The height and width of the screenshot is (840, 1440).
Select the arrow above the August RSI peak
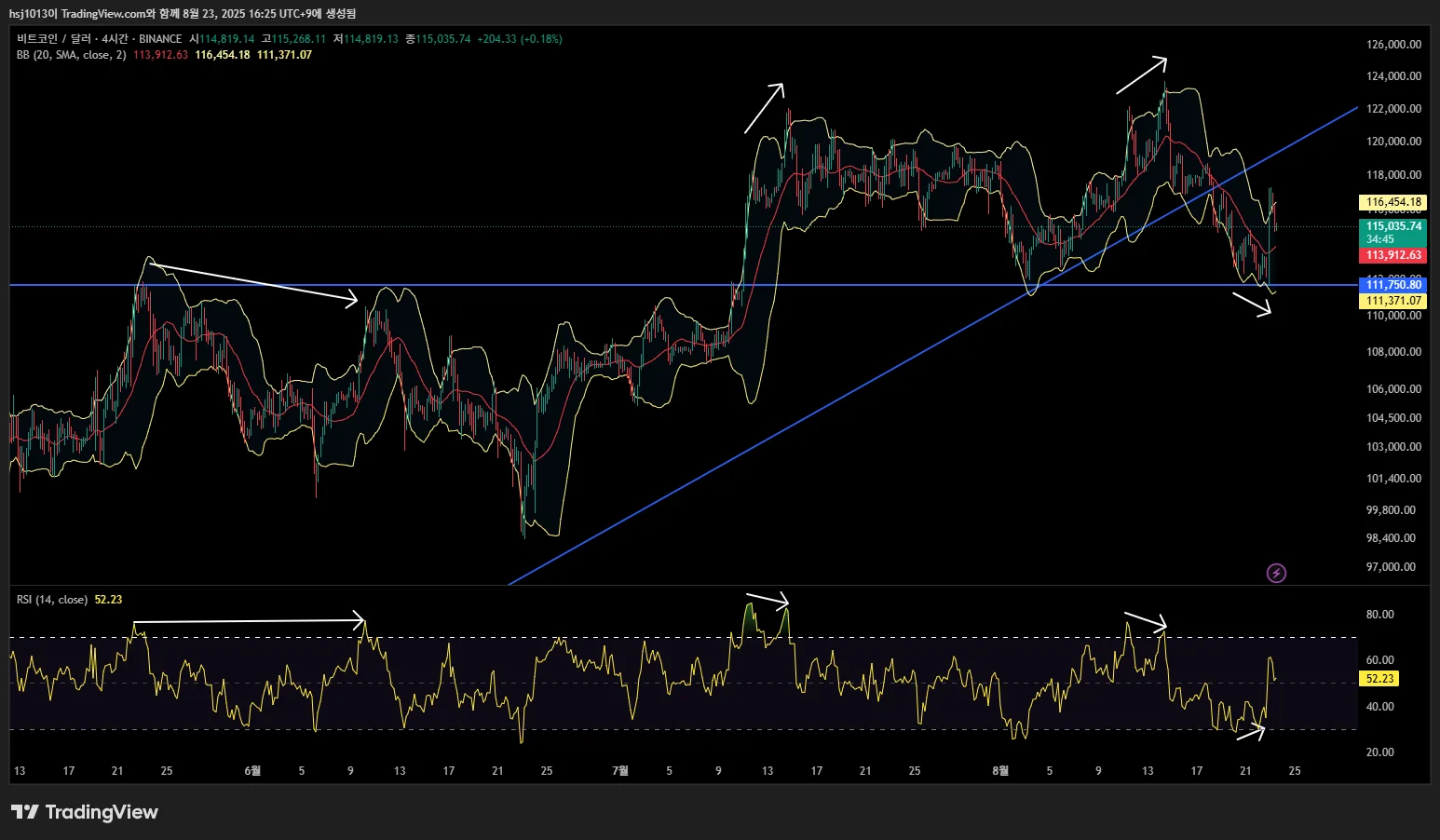pos(1145,620)
